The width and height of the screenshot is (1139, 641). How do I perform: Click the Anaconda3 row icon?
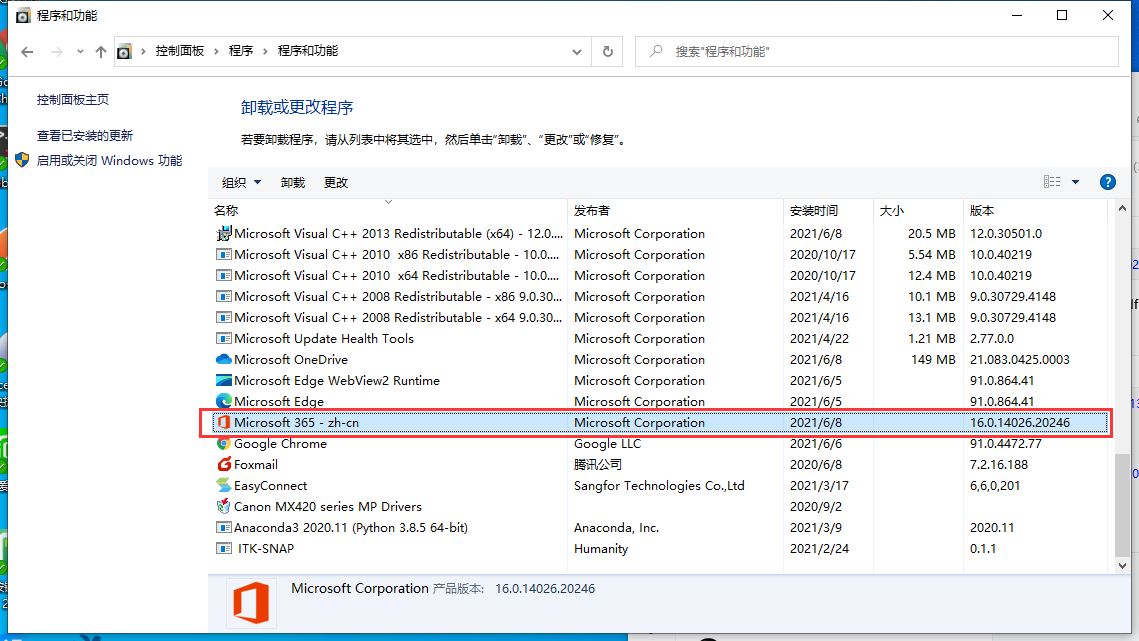224,528
